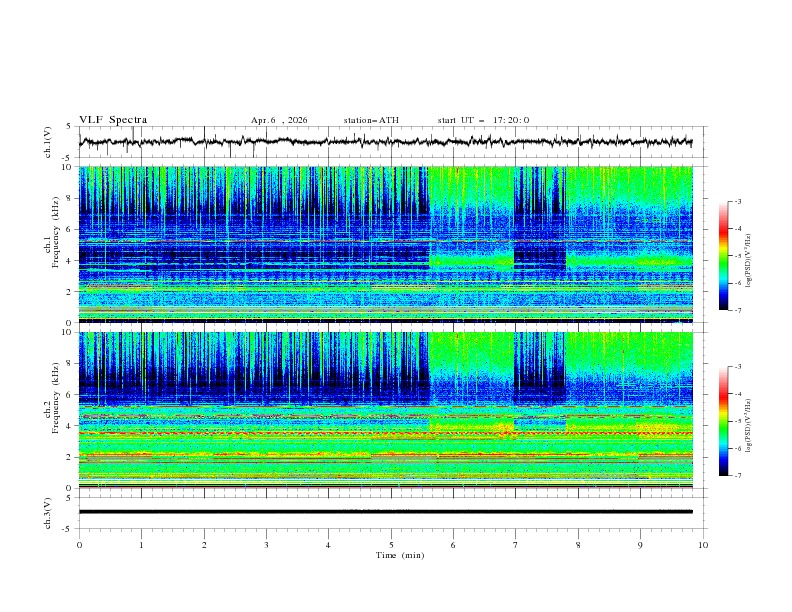792x612 pixels.
Task: Click the ch.1 voltage waveform trace
Action: (x=385, y=142)
